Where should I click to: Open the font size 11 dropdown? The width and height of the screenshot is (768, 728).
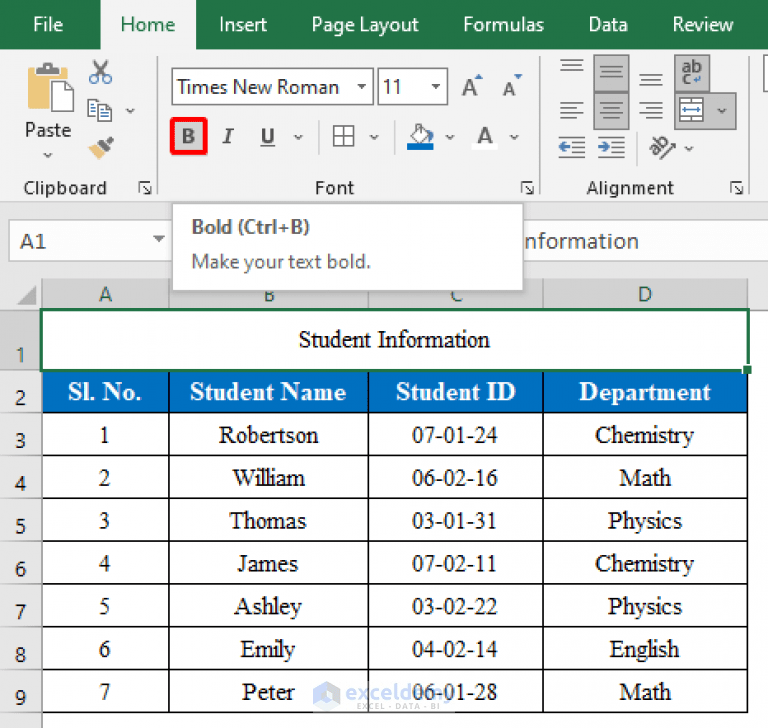pos(435,87)
